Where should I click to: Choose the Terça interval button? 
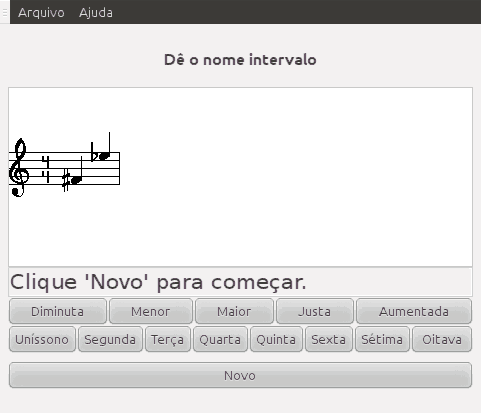click(x=168, y=339)
